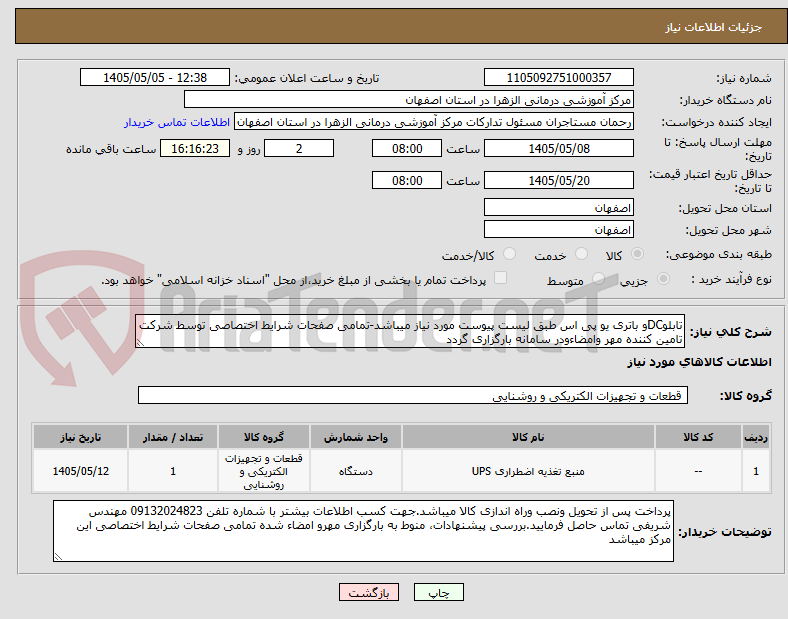This screenshot has height=619, width=788.
Task: Select the متوسط purchase process radio
Action: point(598,279)
